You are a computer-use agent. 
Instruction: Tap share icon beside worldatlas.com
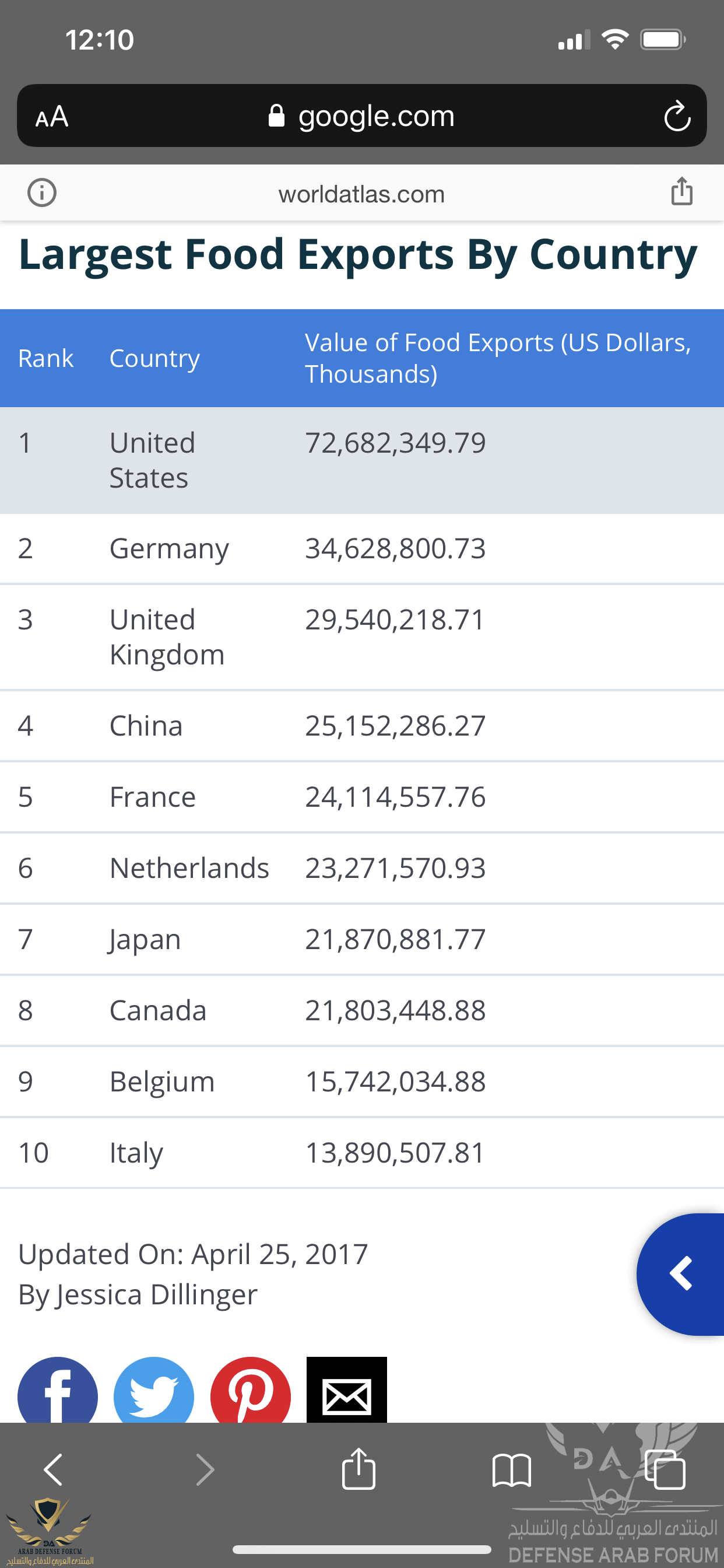click(681, 192)
